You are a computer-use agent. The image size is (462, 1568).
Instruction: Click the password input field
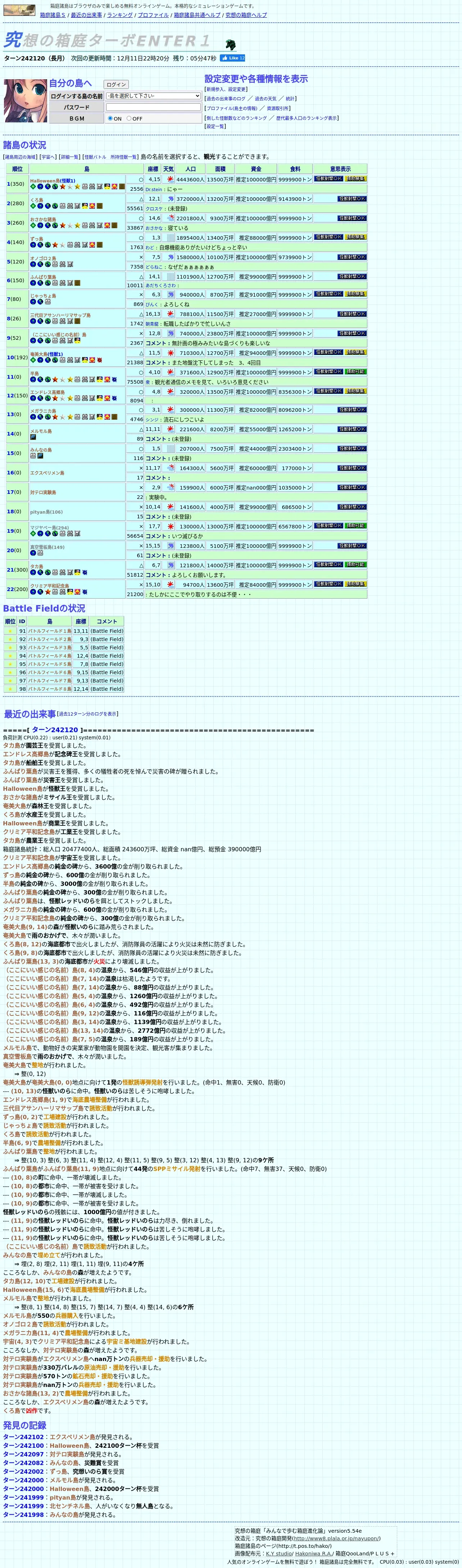(153, 107)
